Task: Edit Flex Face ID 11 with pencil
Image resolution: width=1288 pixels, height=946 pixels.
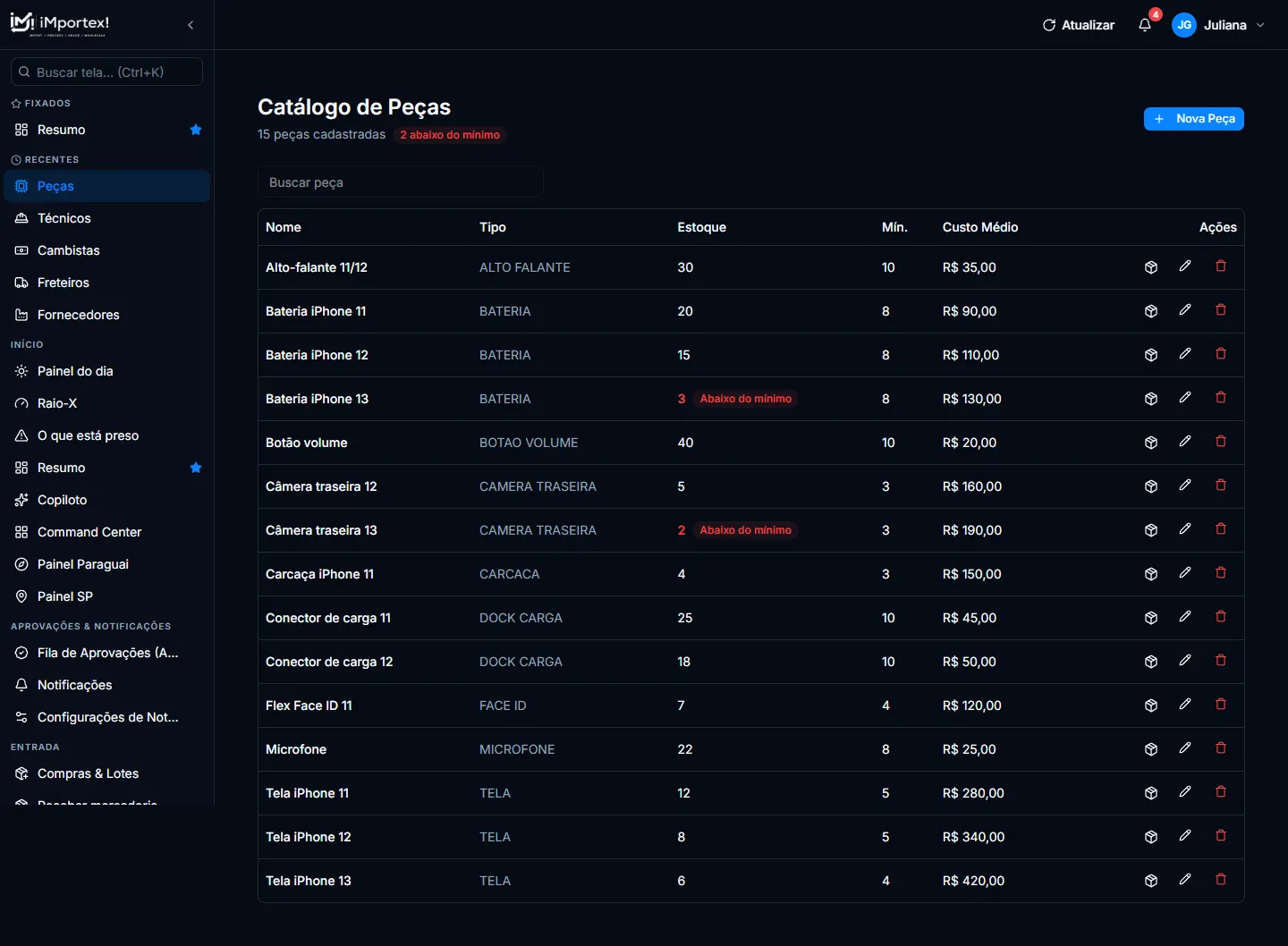Action: (x=1185, y=705)
